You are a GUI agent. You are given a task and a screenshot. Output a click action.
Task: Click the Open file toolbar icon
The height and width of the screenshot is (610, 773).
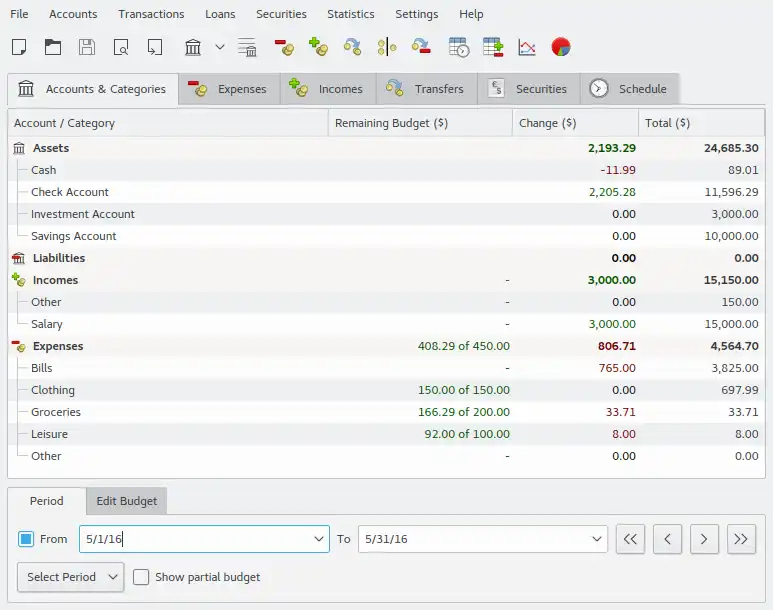(53, 47)
